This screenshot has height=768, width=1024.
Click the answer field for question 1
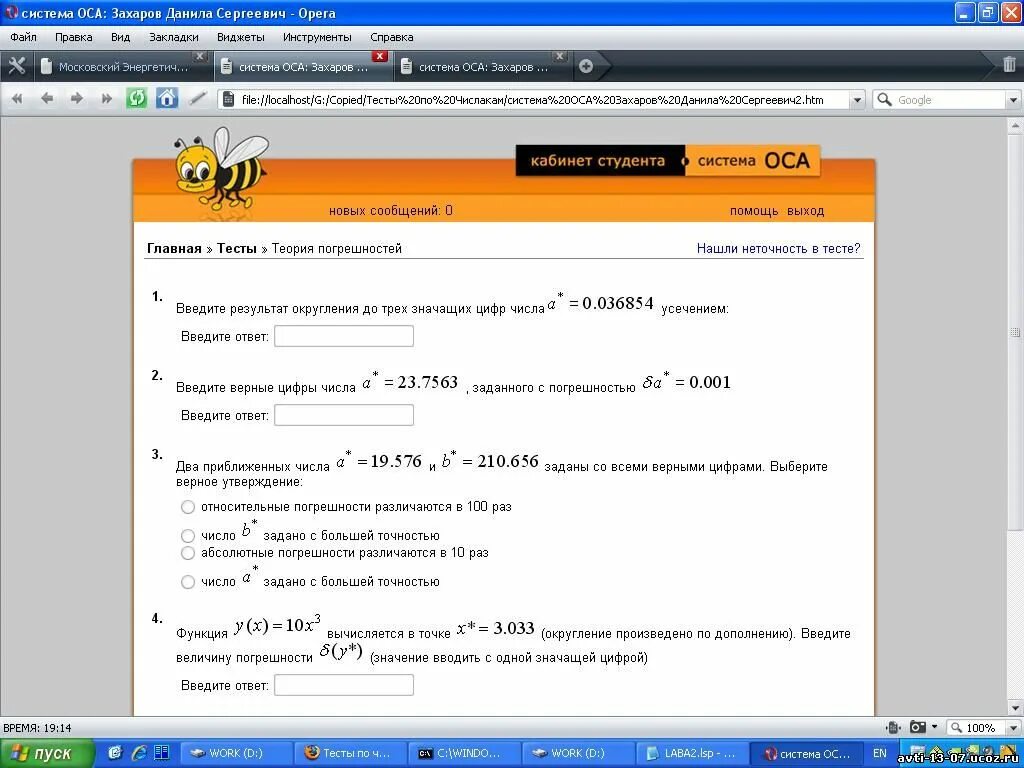click(344, 336)
